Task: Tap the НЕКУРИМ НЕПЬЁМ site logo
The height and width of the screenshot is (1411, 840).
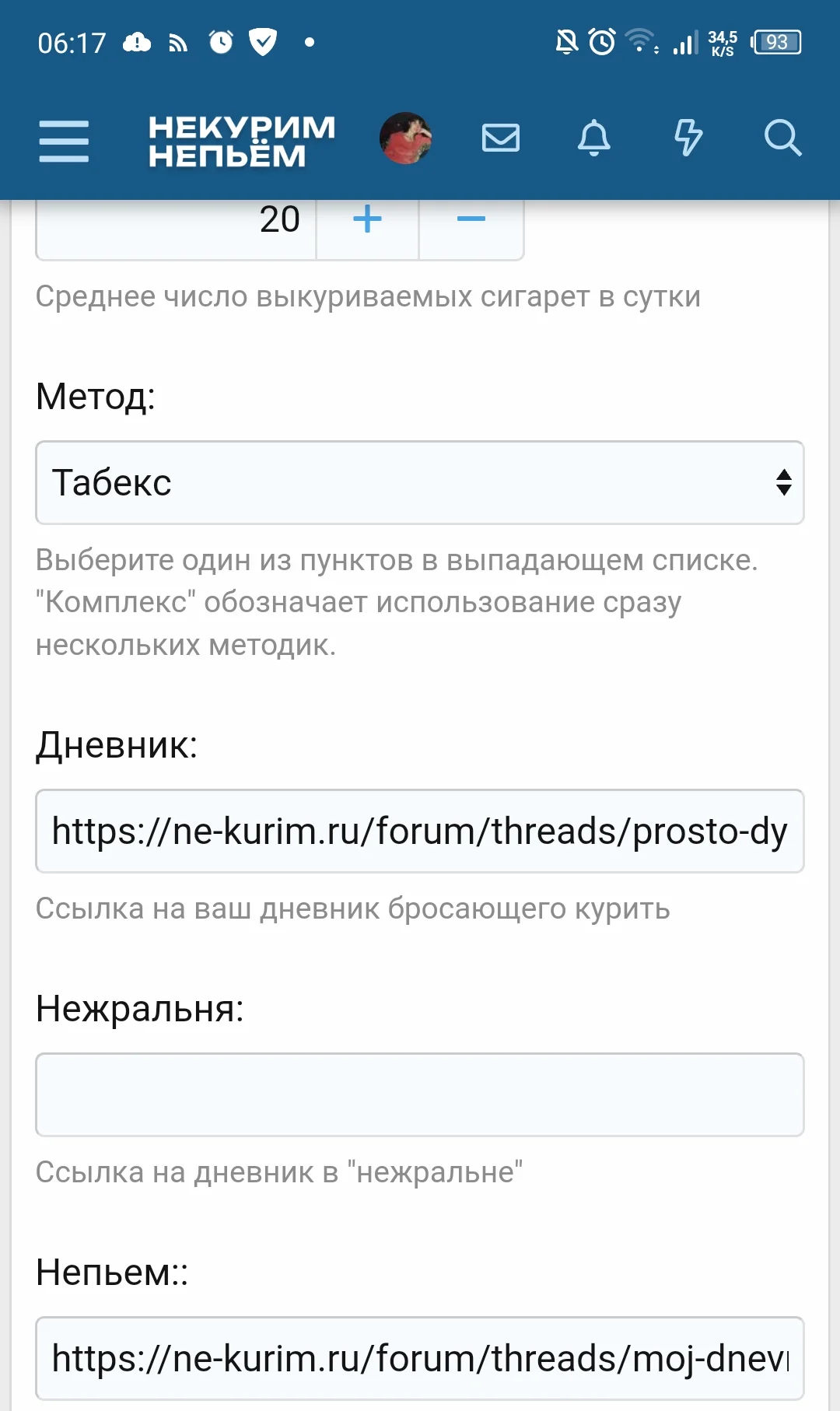Action: [x=241, y=141]
